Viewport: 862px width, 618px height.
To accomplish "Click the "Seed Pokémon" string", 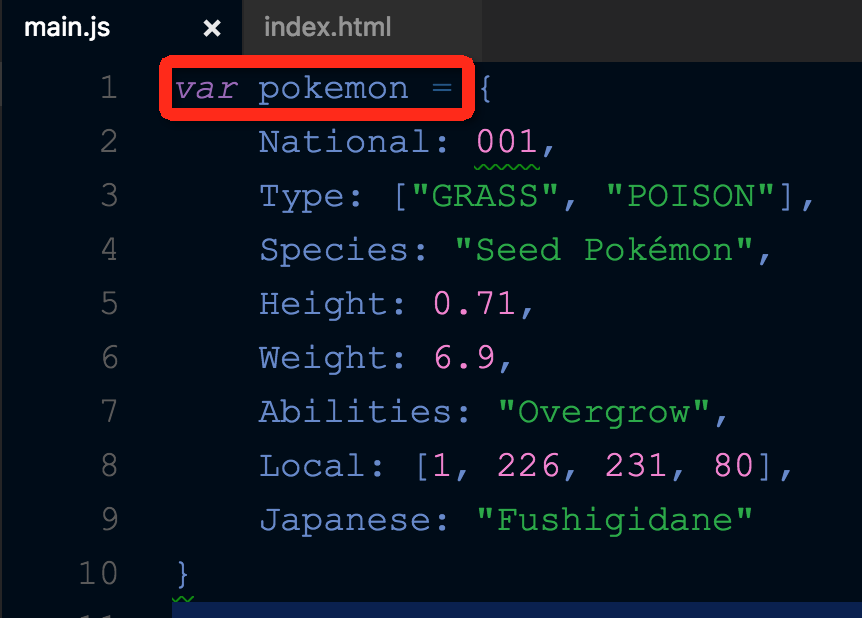I will [x=604, y=249].
